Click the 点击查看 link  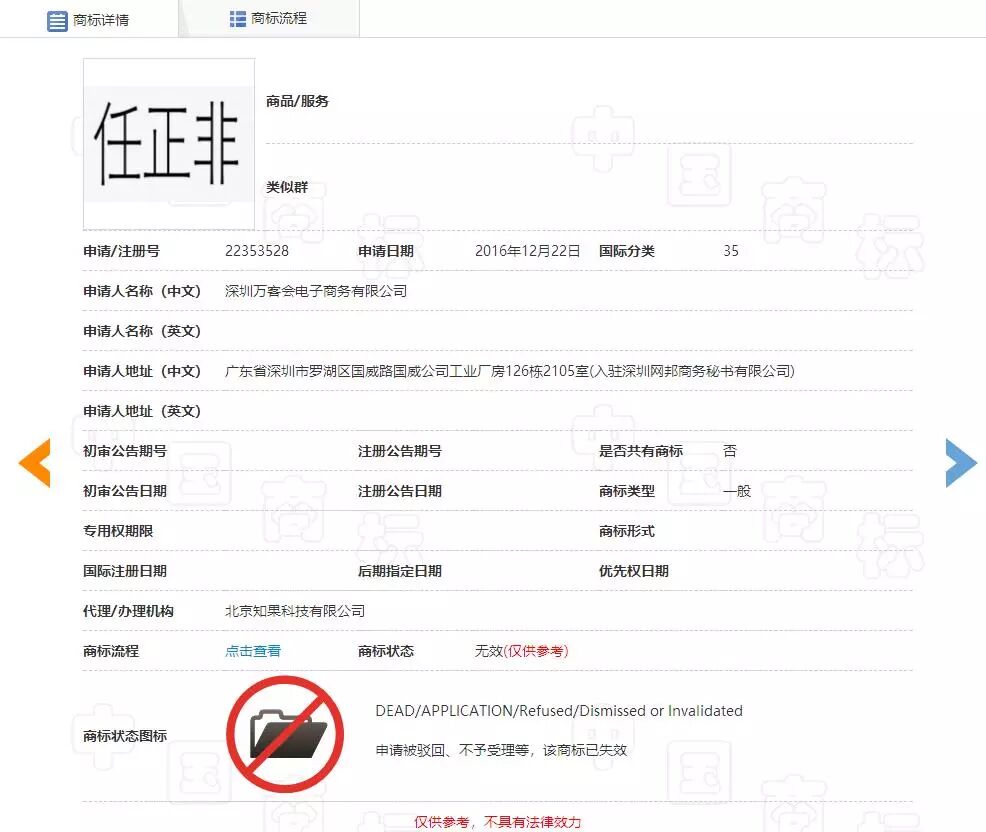point(253,651)
